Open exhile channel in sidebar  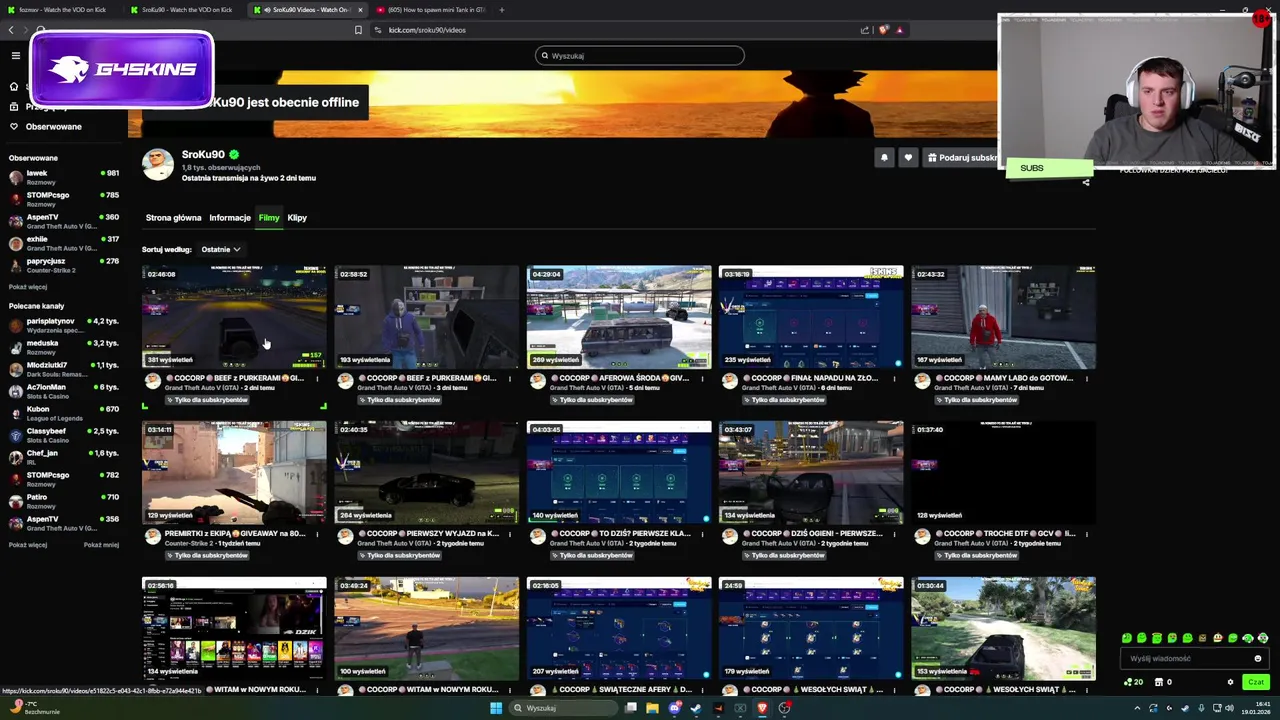point(62,243)
